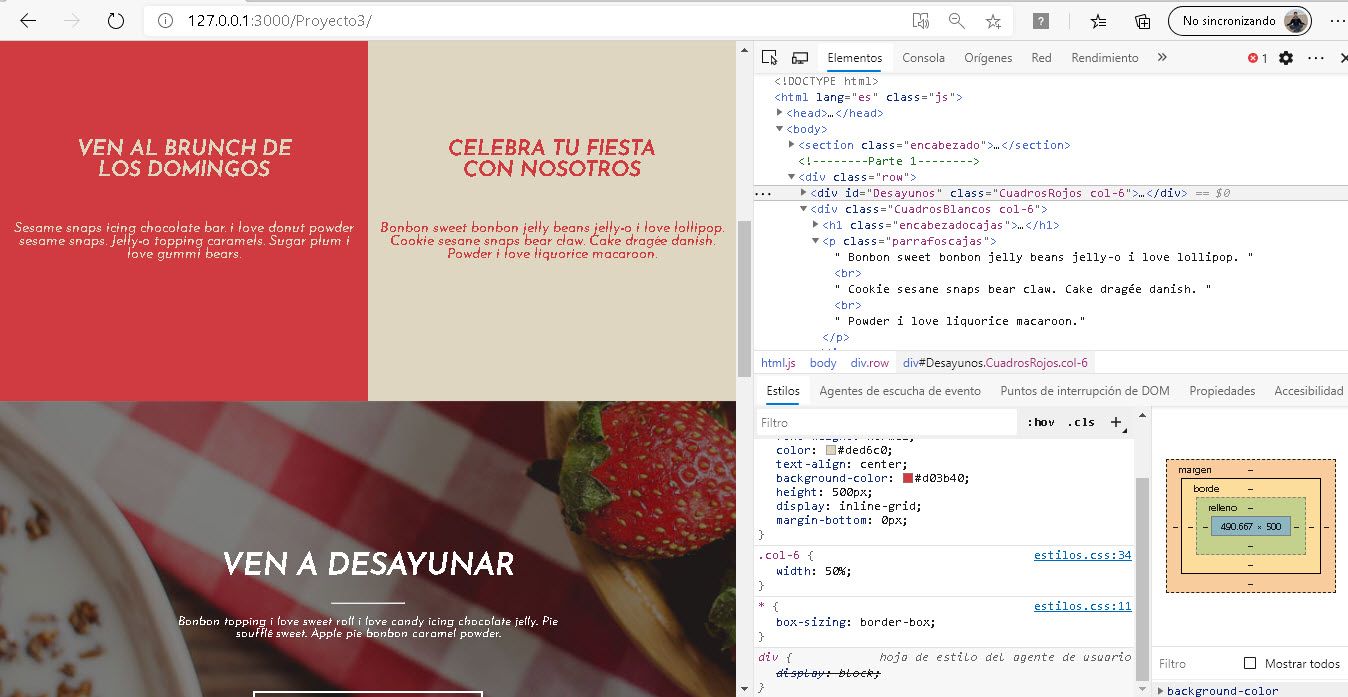Viewport: 1348px width, 697px height.
Task: Toggle the .cls class editor
Action: pyautogui.click(x=1081, y=422)
